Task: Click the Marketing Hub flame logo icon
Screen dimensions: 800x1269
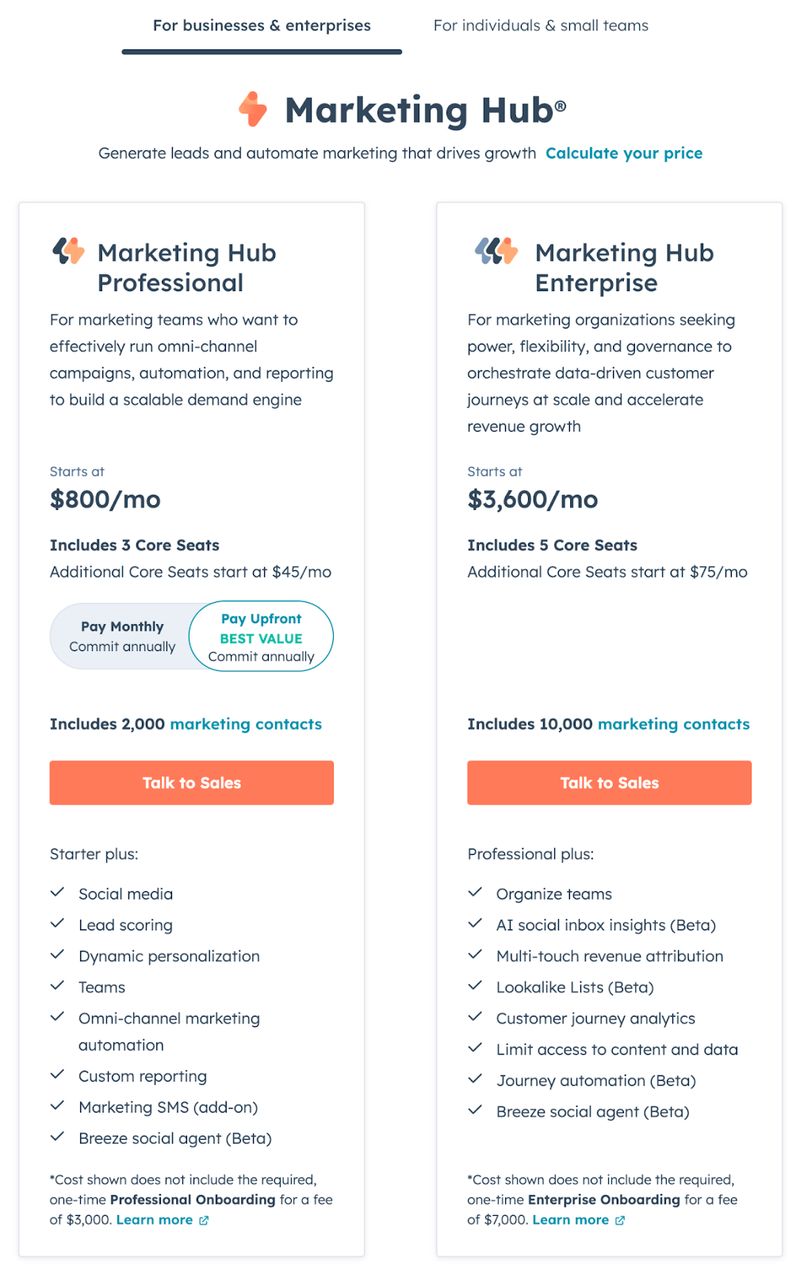Action: pos(252,110)
